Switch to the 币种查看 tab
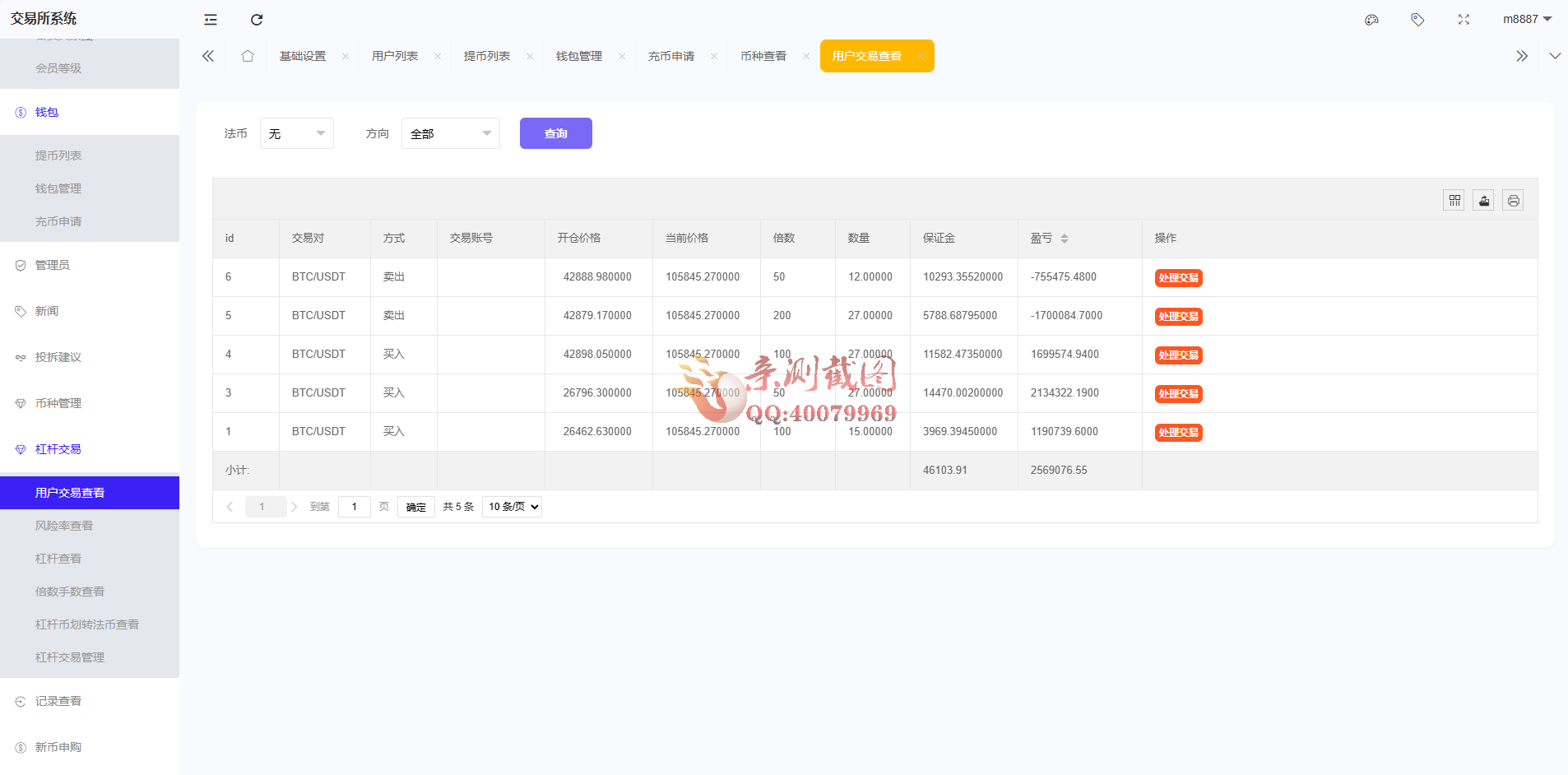Screen dimensions: 1568x775 click(763, 56)
